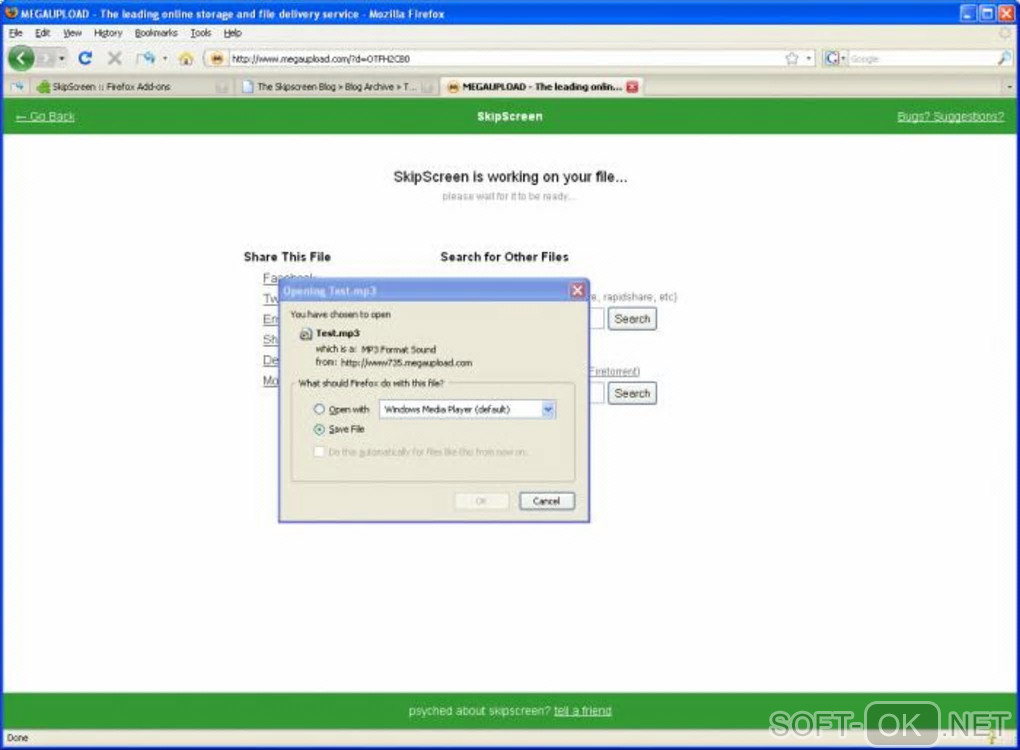This screenshot has height=750, width=1020.
Task: Click the Stop loading X icon
Action: point(114,59)
